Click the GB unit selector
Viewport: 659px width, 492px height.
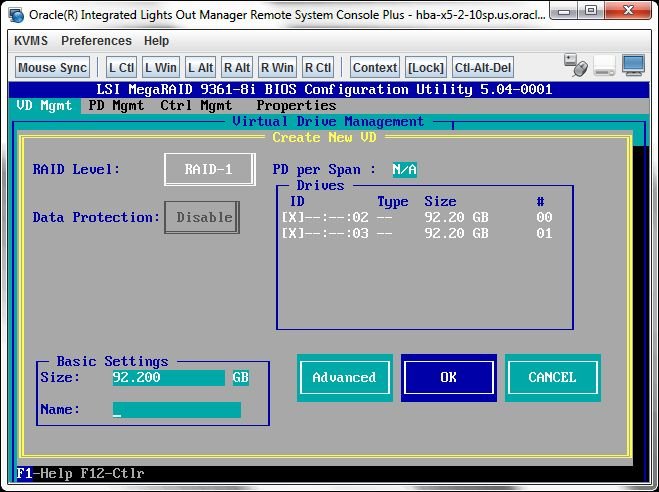[x=241, y=377]
